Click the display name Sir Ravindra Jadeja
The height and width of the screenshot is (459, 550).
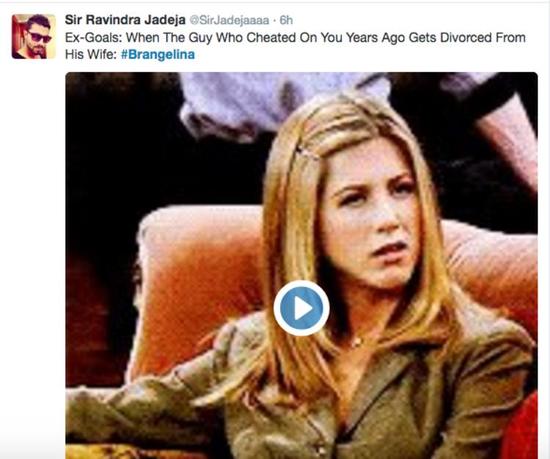(x=125, y=20)
